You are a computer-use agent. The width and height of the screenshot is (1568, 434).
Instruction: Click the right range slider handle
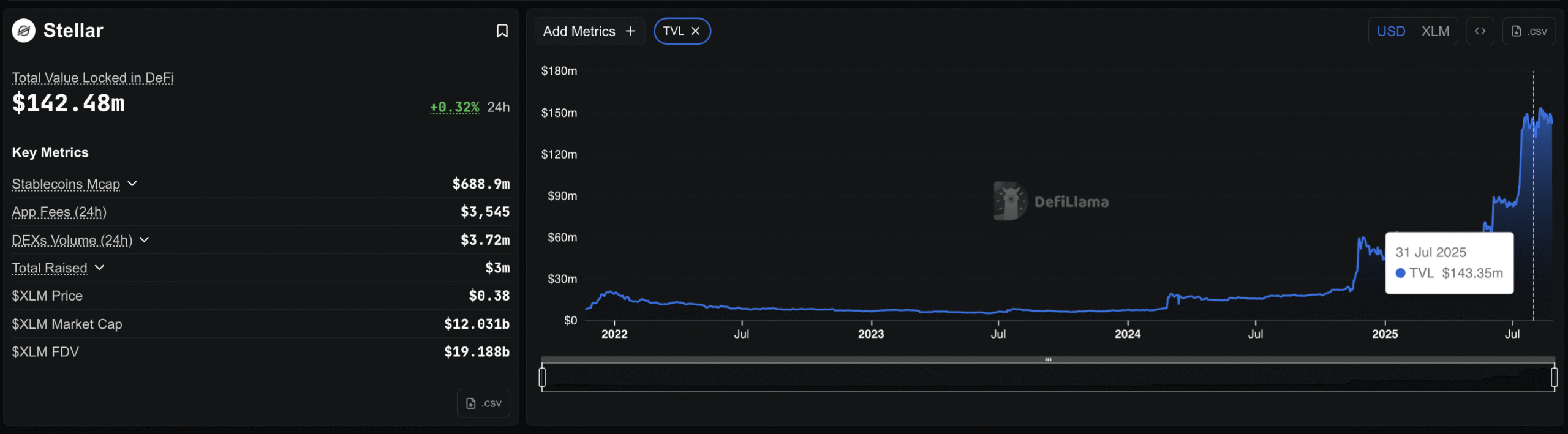pyautogui.click(x=1554, y=377)
